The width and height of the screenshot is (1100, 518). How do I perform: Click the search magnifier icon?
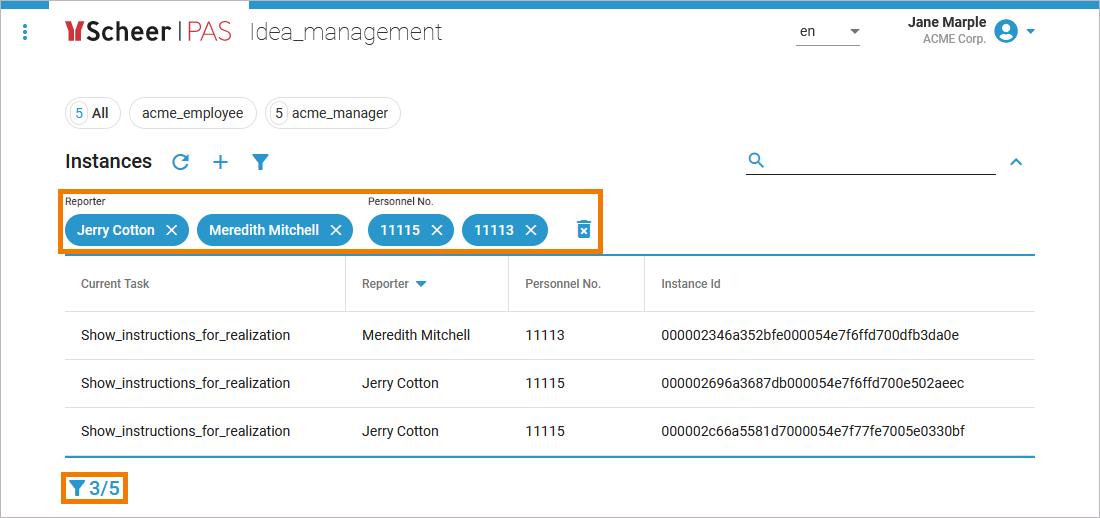click(x=757, y=160)
